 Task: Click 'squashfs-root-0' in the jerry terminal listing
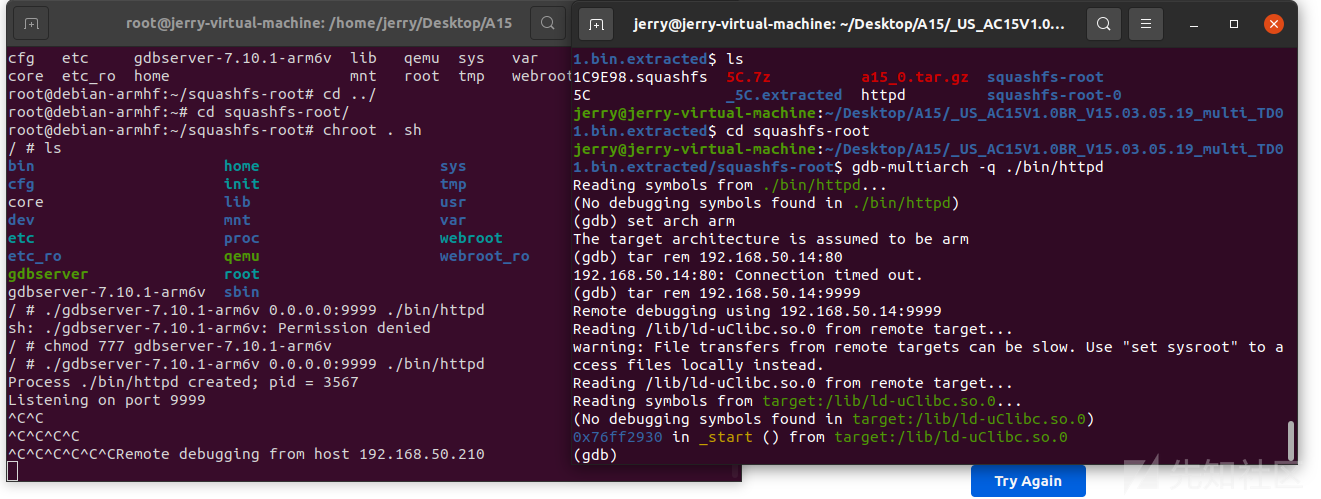pyautogui.click(x=1054, y=95)
